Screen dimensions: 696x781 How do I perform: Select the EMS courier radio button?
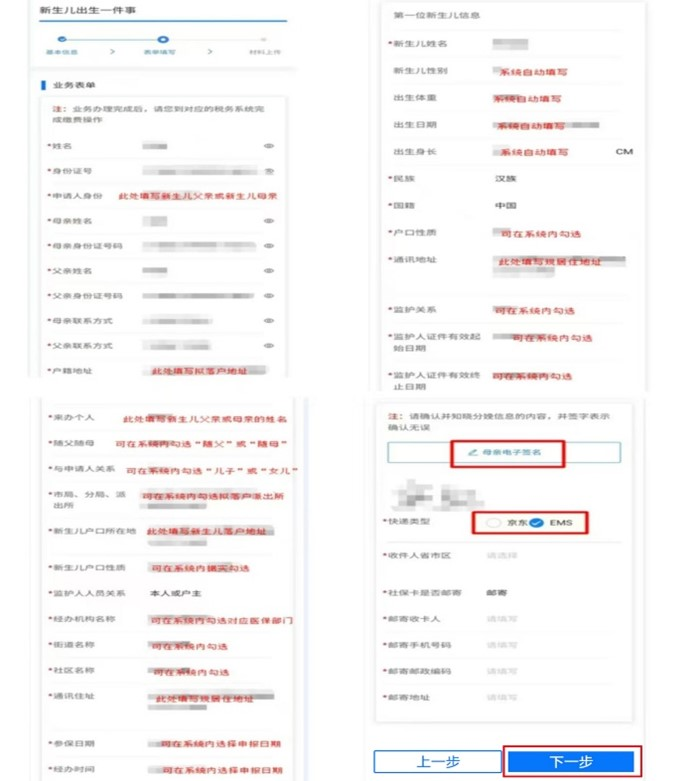click(537, 522)
